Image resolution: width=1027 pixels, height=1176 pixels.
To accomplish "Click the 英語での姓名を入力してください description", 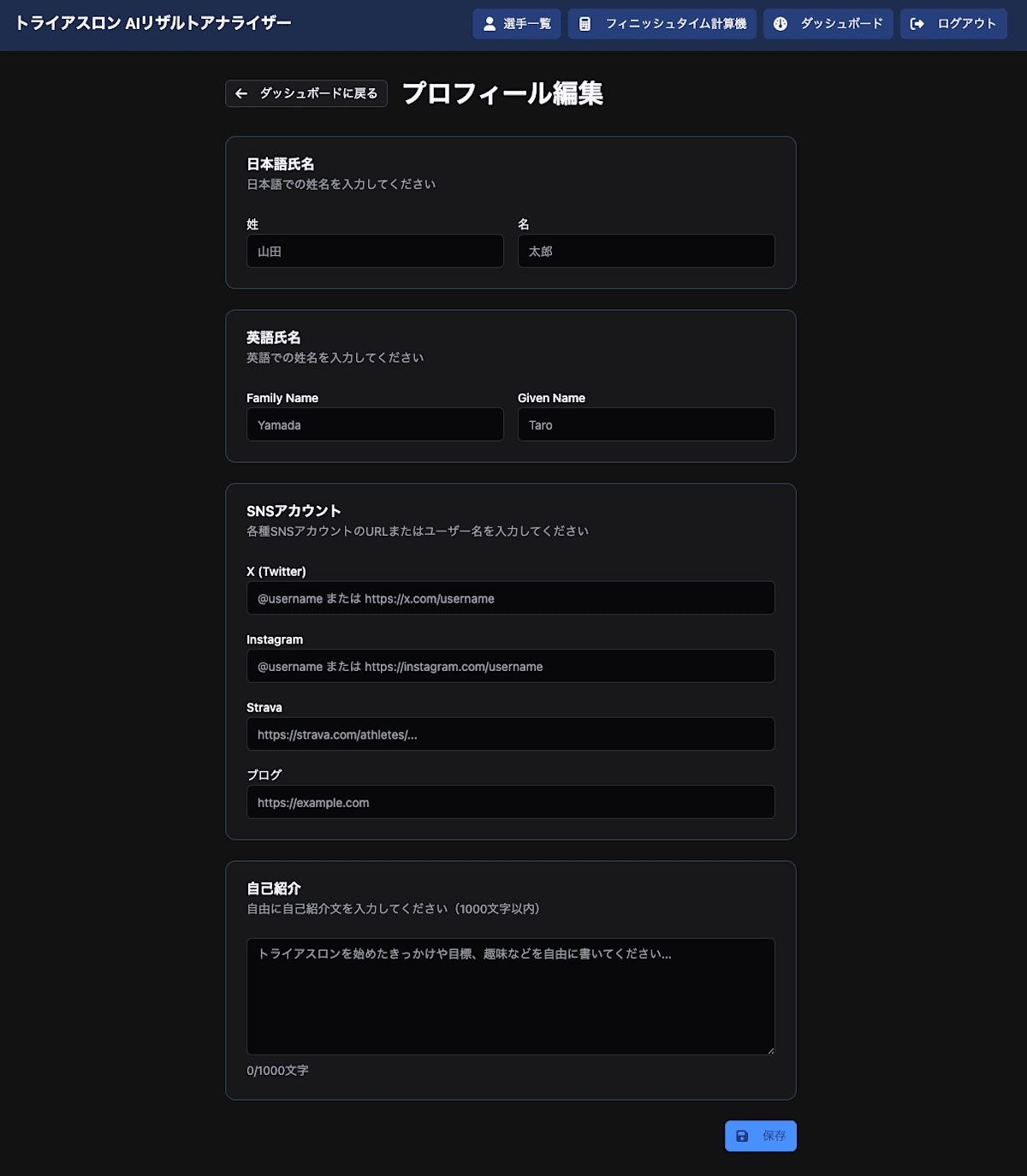I will click(335, 358).
